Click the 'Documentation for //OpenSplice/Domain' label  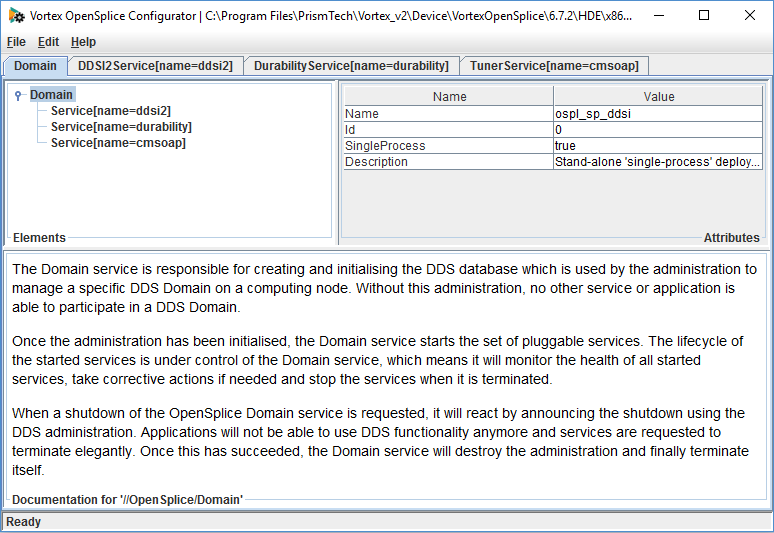click(x=127, y=499)
